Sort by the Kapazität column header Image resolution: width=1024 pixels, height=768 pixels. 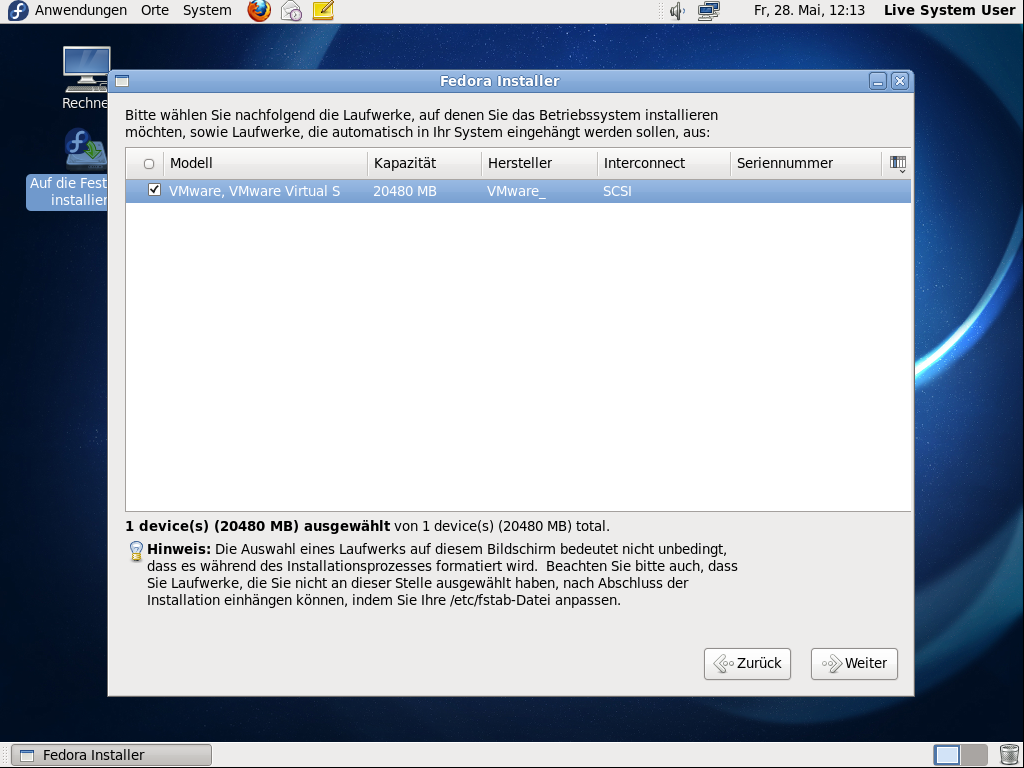pos(424,163)
